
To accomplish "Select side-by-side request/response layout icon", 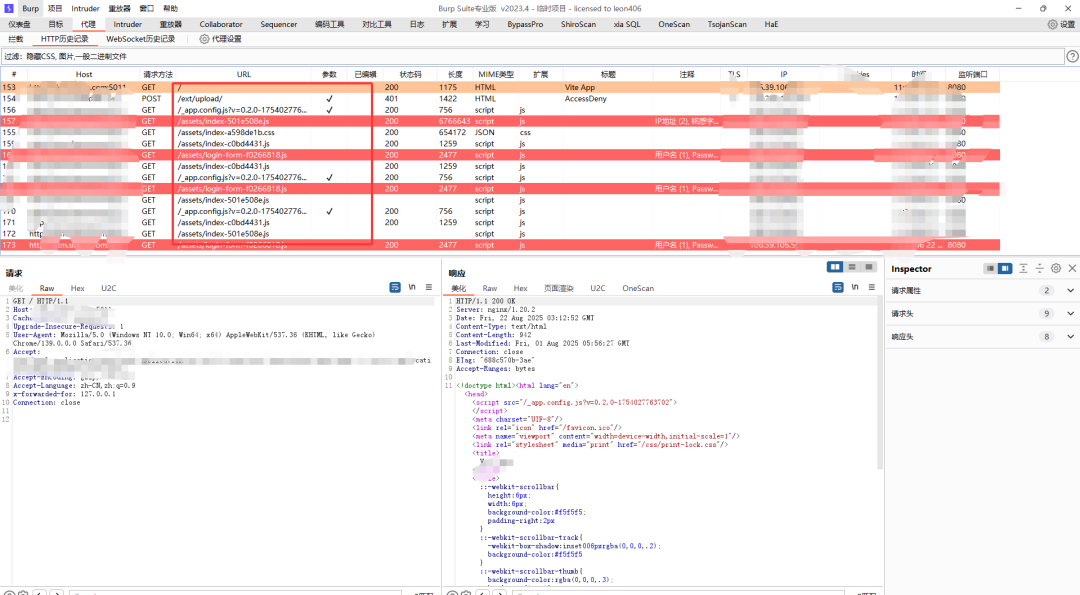I will coord(835,267).
